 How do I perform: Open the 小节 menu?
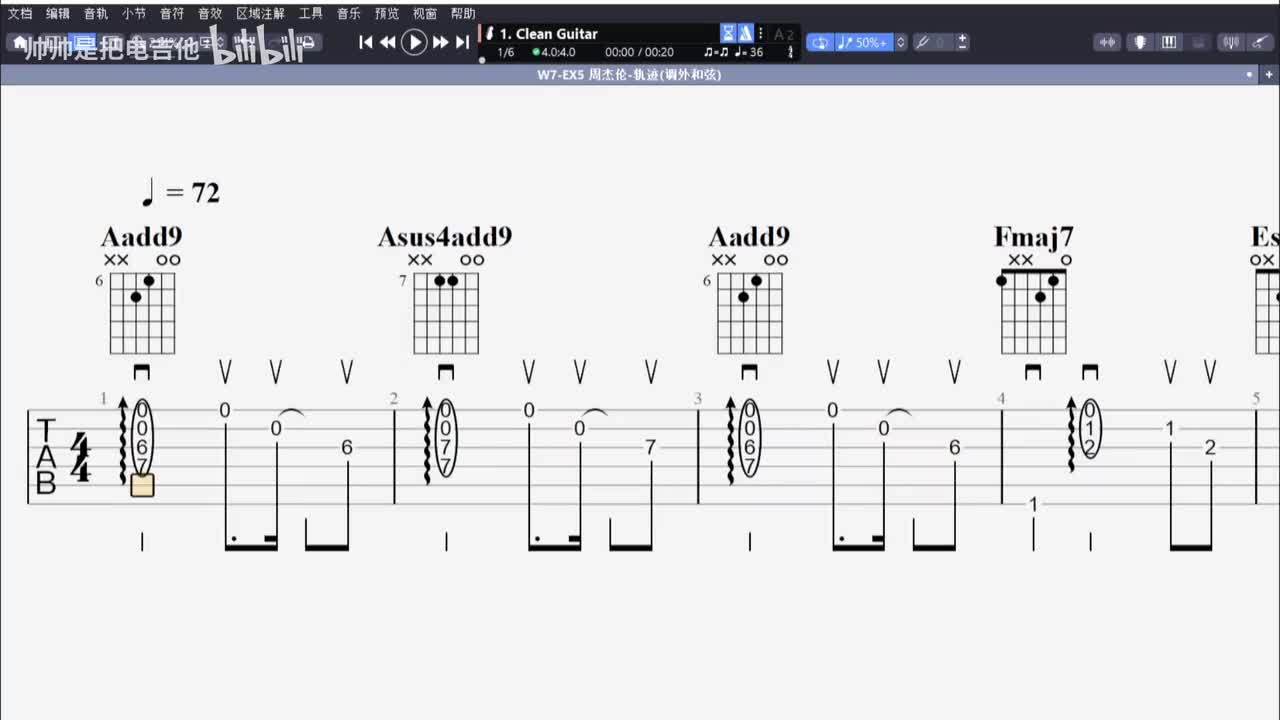134,14
